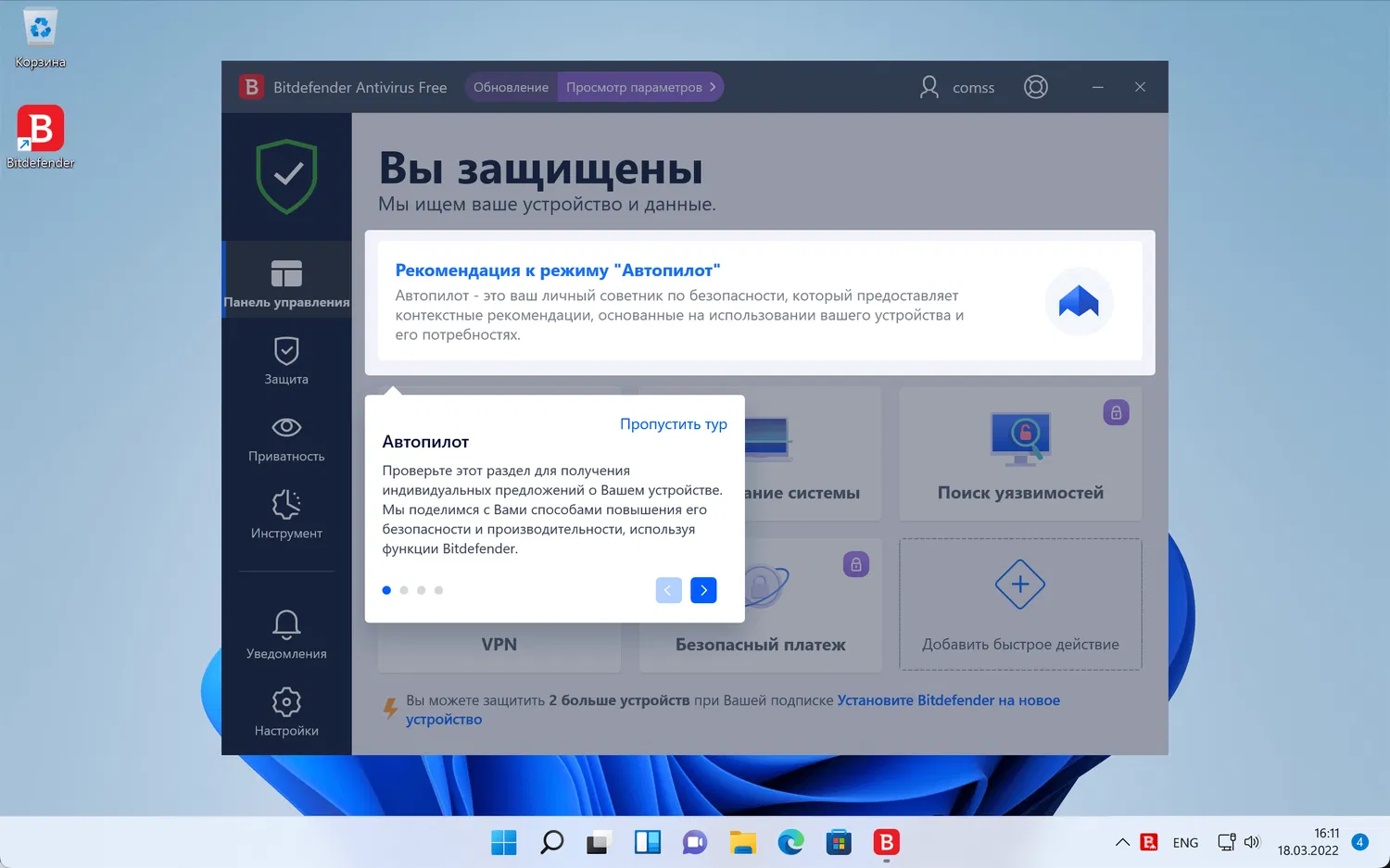Open volume control in system tray

tap(1252, 842)
